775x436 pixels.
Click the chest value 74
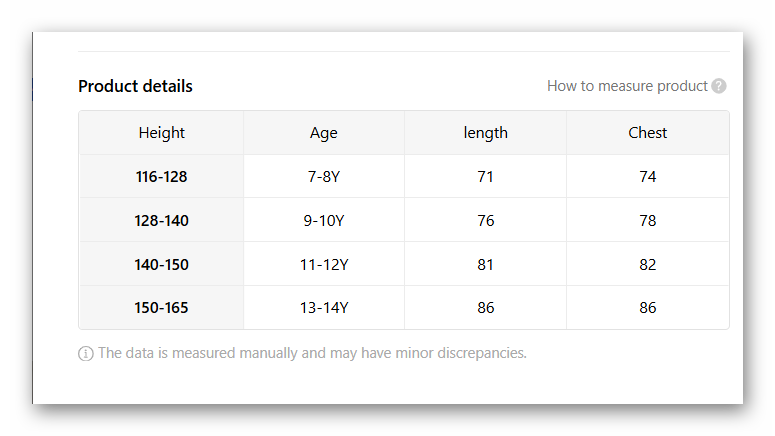pyautogui.click(x=648, y=177)
